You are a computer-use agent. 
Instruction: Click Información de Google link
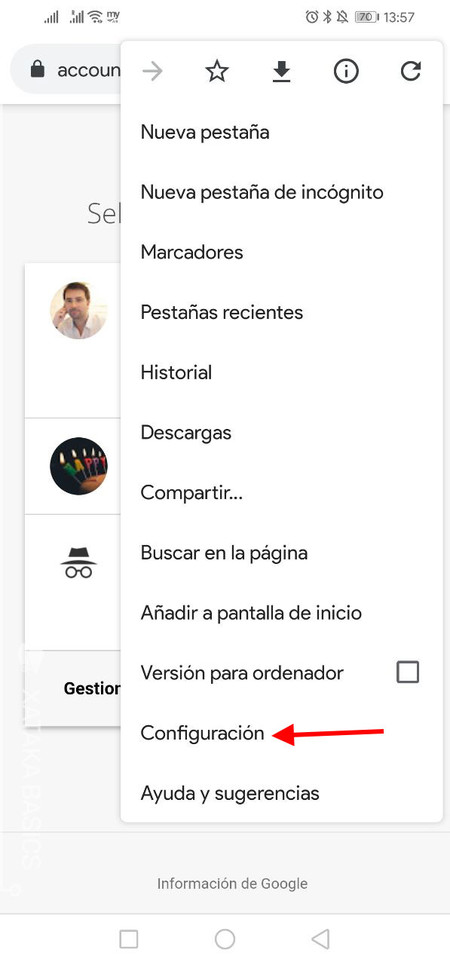[x=232, y=884]
